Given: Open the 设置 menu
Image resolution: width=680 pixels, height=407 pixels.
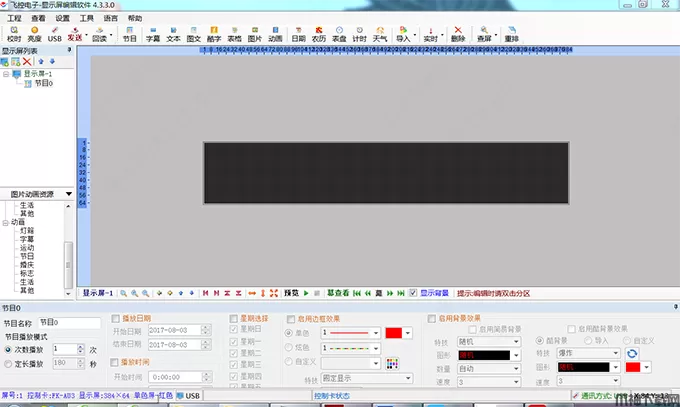Looking at the screenshot, I should point(63,18).
